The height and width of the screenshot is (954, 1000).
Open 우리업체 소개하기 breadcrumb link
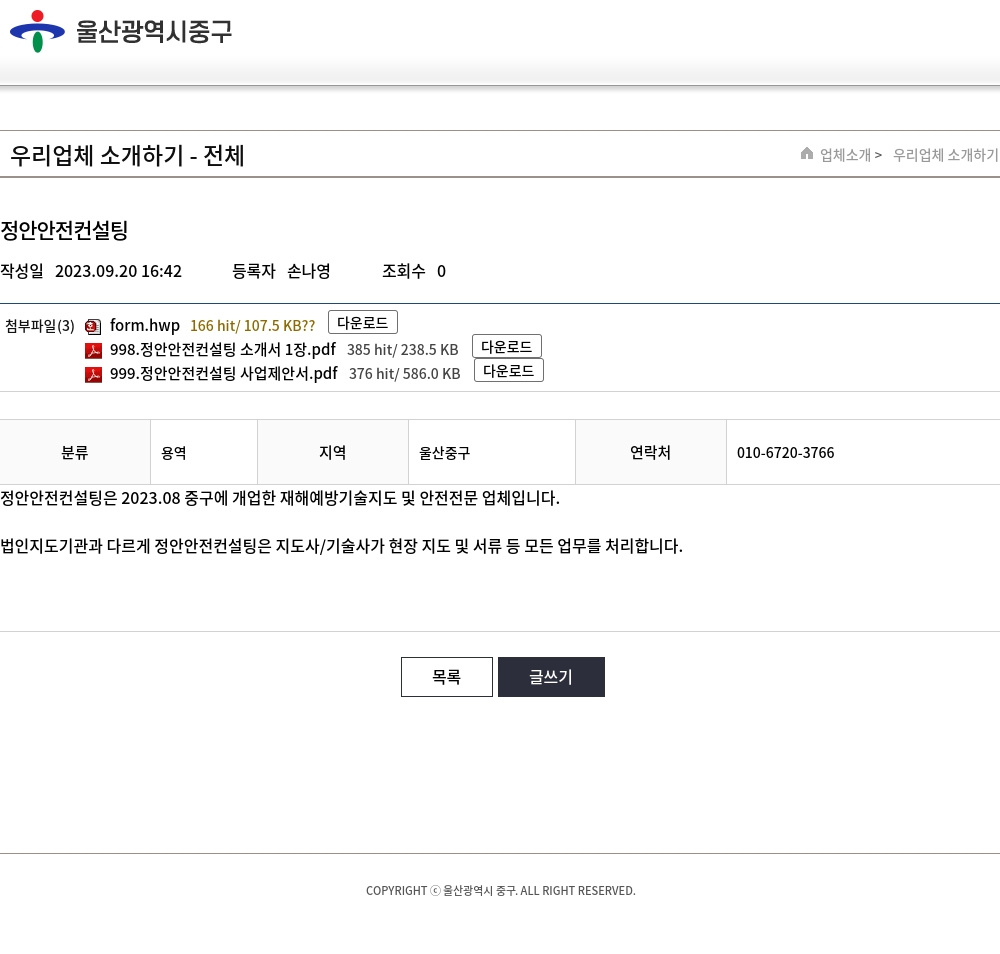tap(945, 155)
